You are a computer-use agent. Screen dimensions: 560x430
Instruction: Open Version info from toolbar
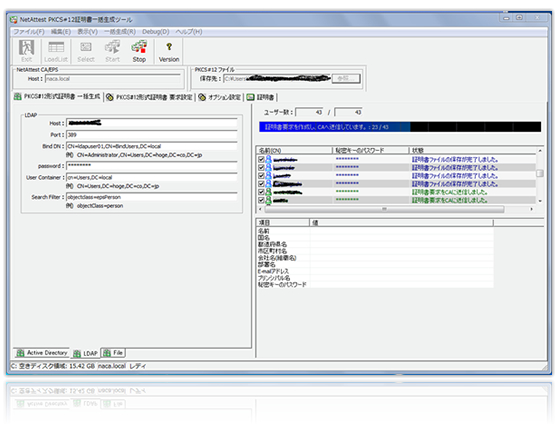pyautogui.click(x=169, y=47)
